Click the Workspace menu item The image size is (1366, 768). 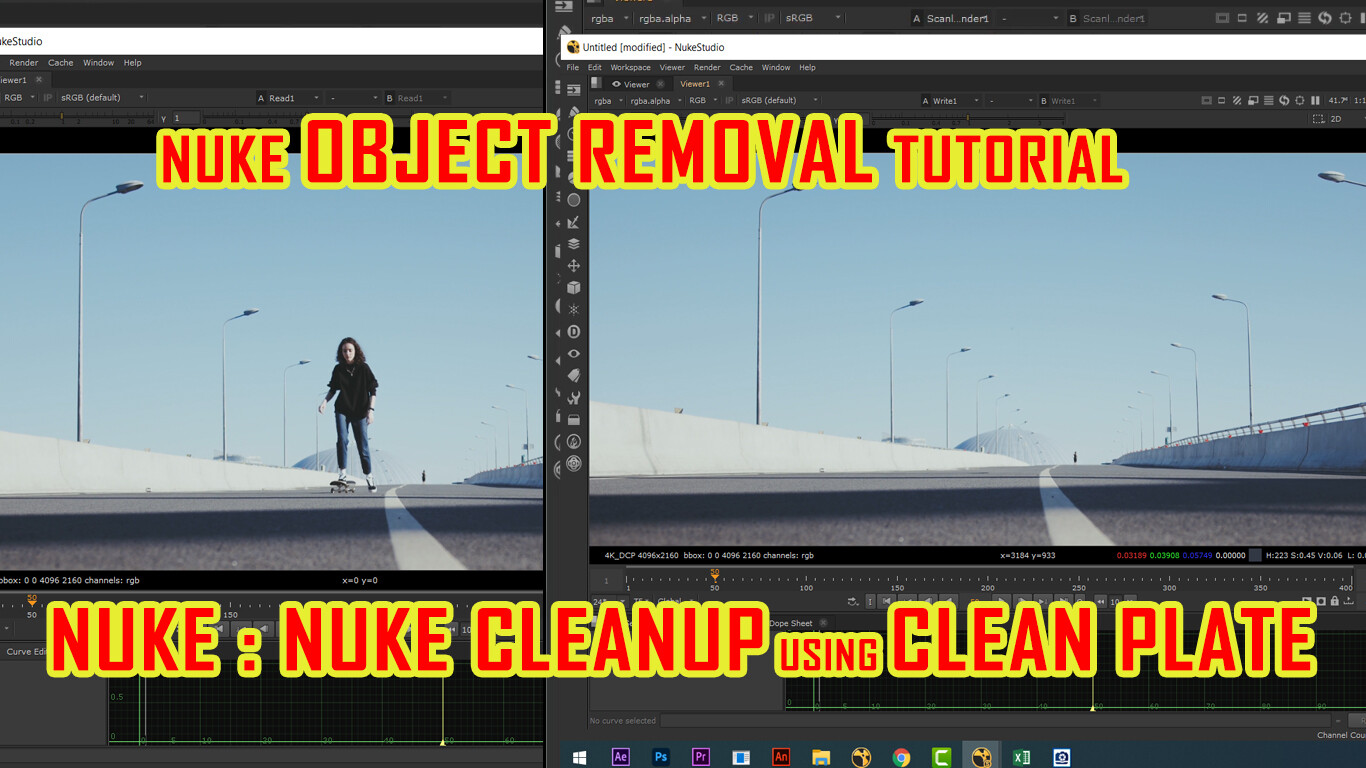[630, 67]
